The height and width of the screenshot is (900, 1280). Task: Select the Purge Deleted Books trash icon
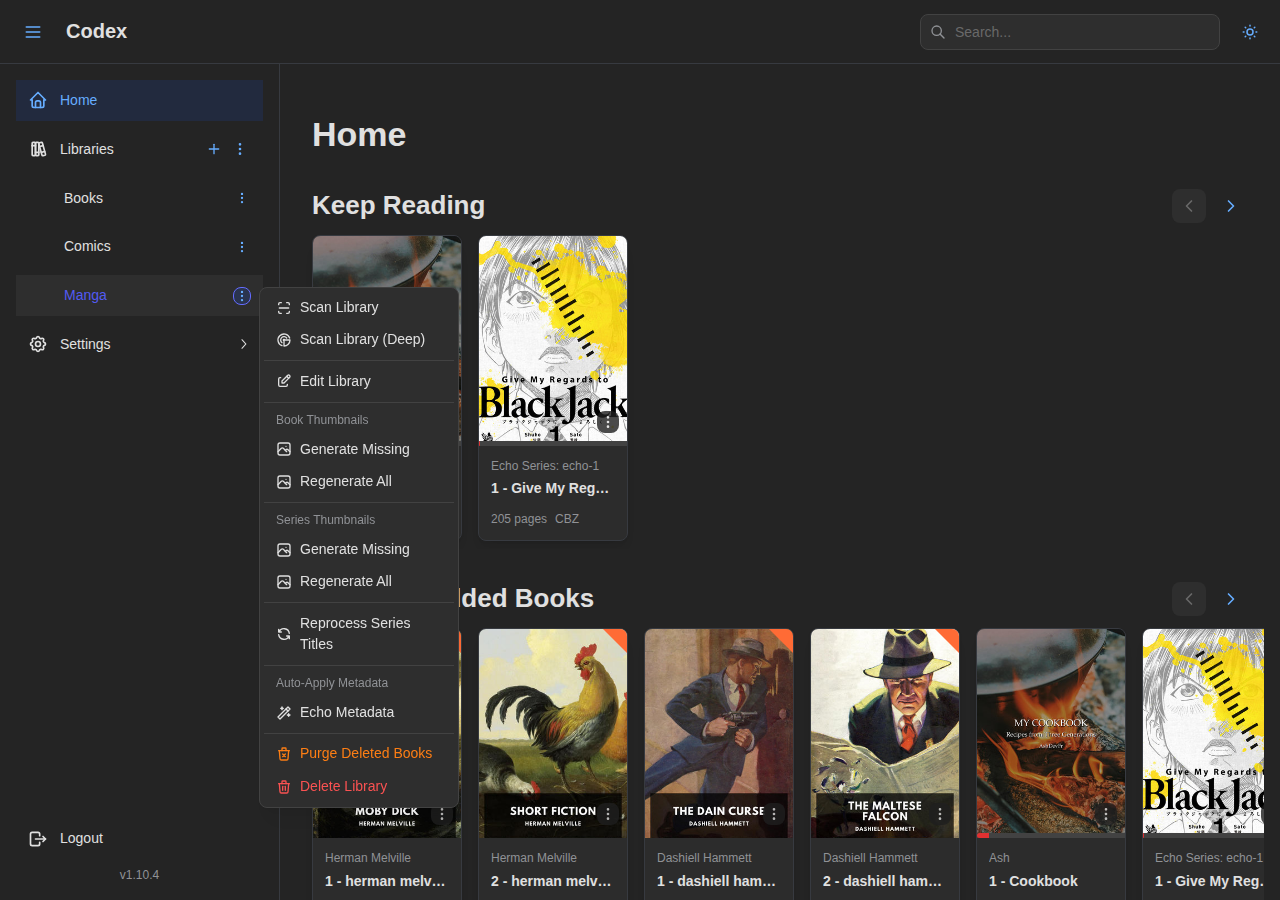click(284, 753)
